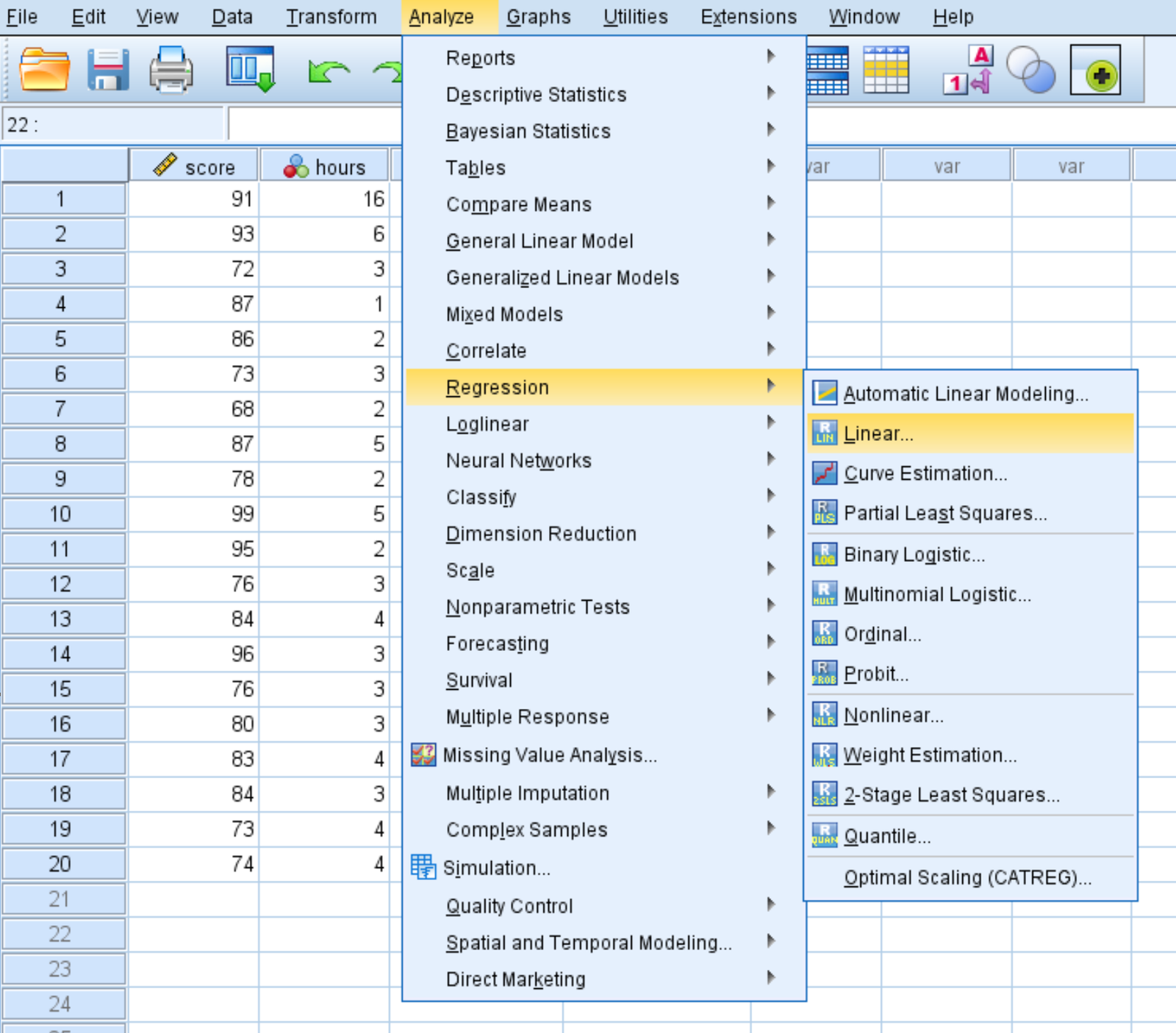This screenshot has height=1033, width=1176.
Task: Open the Graphs menu
Action: (539, 16)
